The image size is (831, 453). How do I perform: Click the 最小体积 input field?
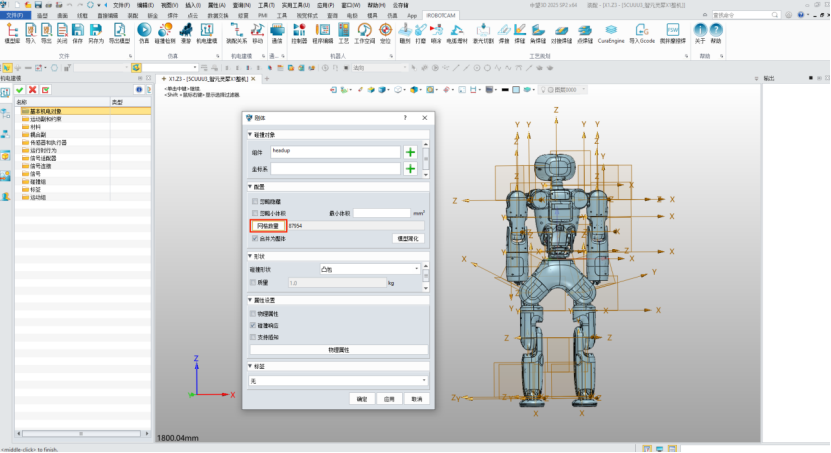point(380,213)
